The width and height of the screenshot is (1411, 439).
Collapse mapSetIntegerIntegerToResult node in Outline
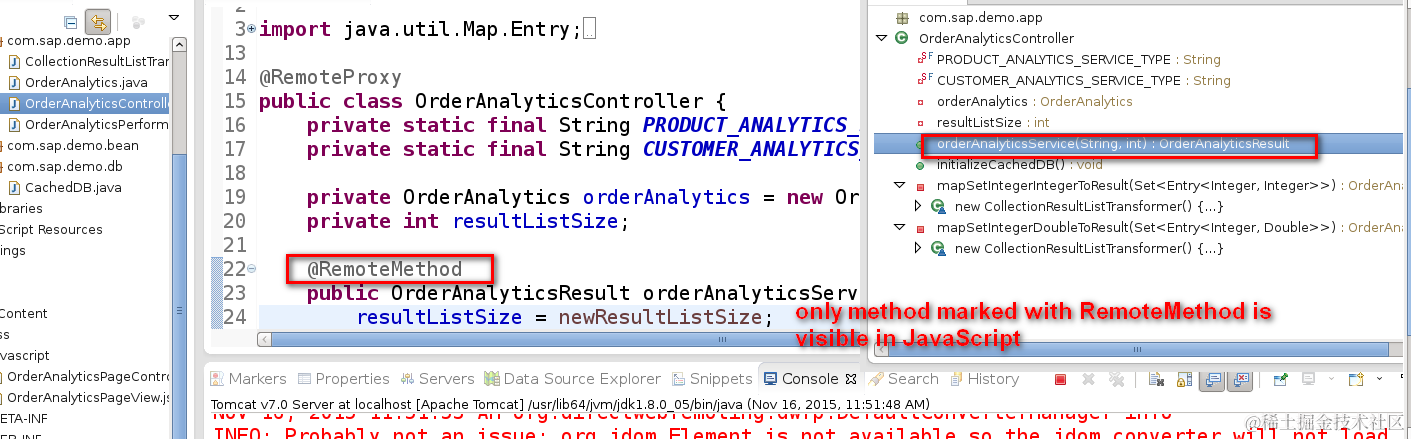[901, 185]
